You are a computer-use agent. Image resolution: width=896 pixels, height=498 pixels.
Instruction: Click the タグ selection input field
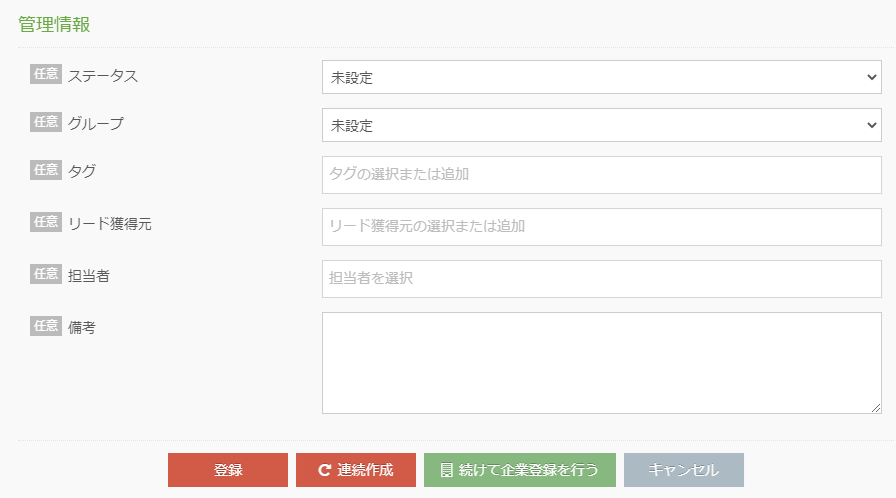[602, 175]
